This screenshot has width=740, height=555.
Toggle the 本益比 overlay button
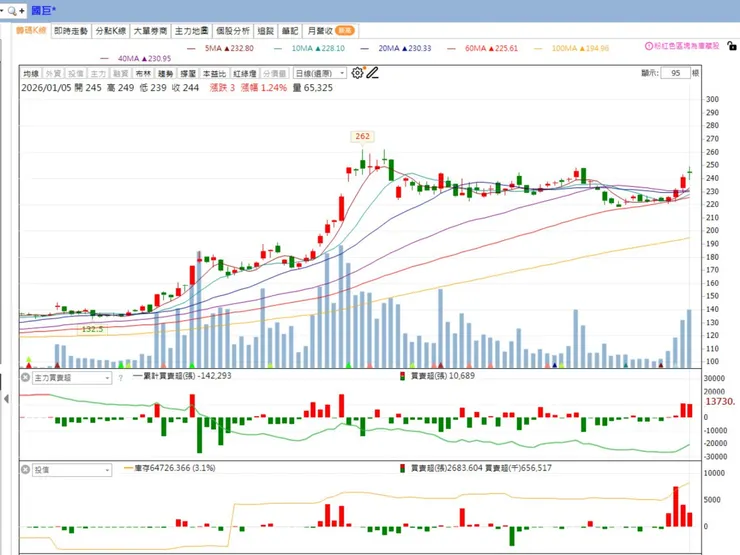coord(214,74)
